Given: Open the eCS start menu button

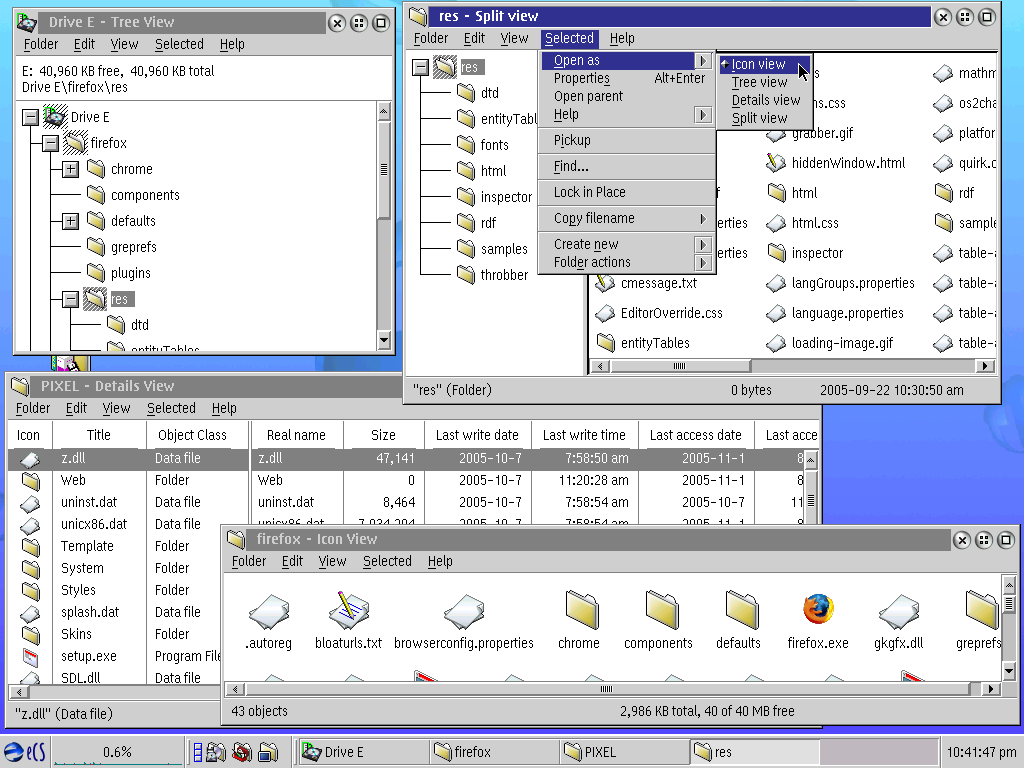Looking at the screenshot, I should 25,752.
